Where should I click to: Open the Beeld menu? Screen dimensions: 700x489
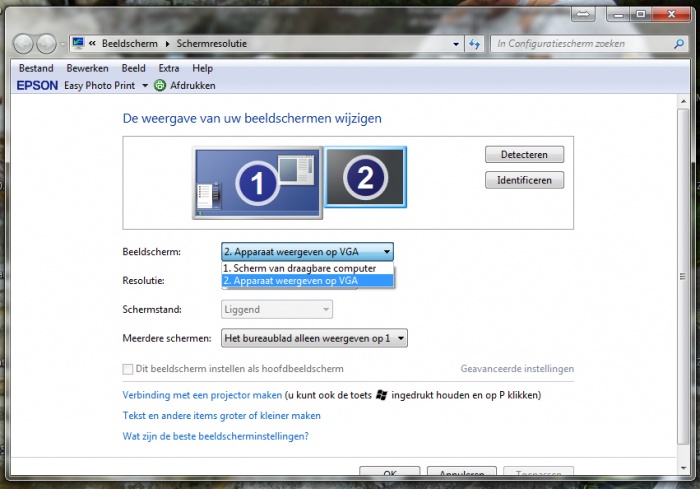[x=133, y=68]
